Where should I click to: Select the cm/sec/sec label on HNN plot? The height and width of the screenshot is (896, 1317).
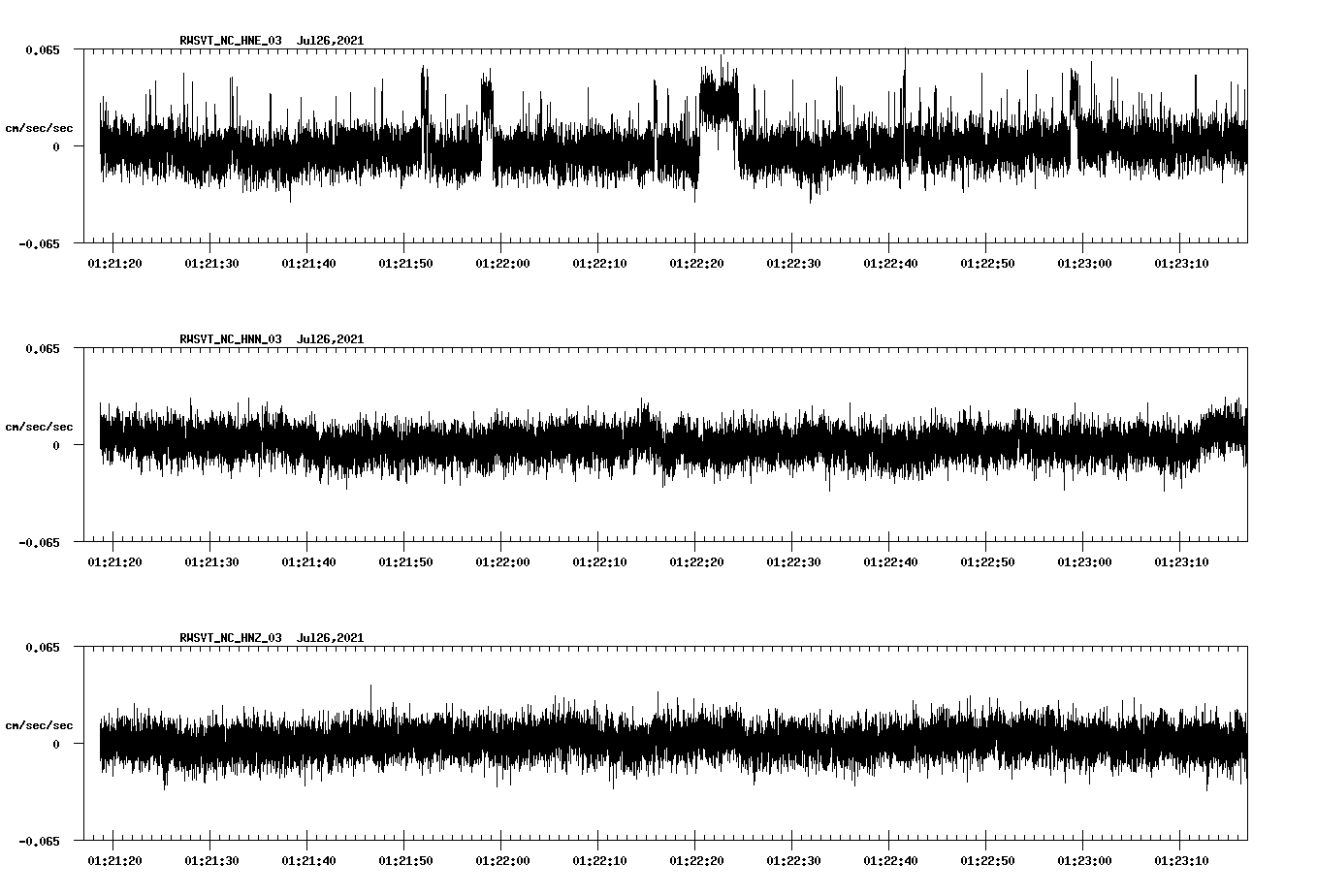40,427
